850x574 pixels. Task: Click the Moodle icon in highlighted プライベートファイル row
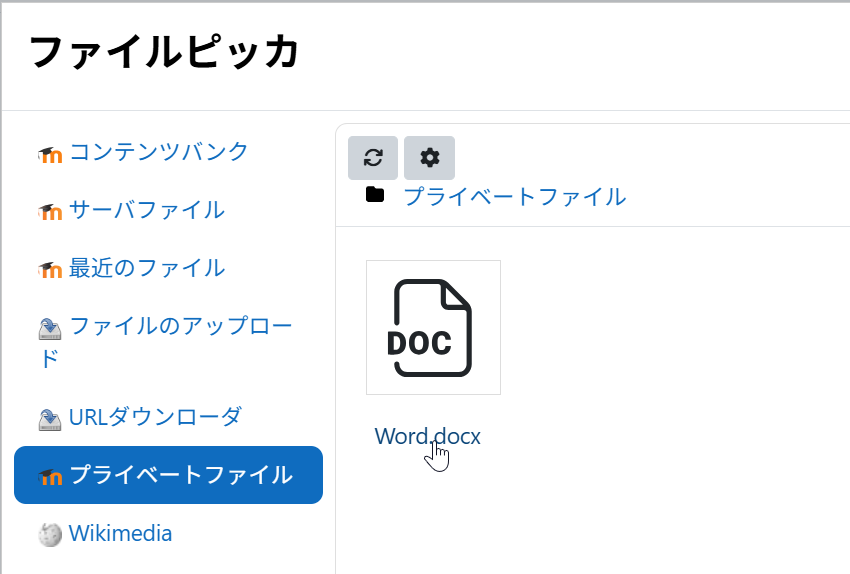coord(50,477)
